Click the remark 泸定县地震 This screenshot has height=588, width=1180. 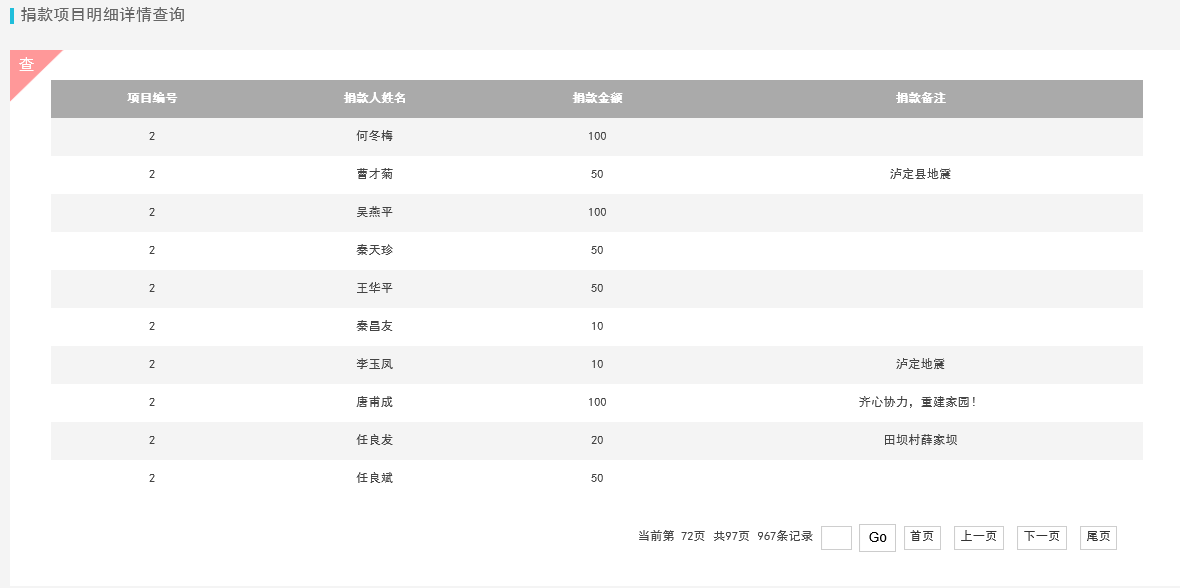click(920, 174)
